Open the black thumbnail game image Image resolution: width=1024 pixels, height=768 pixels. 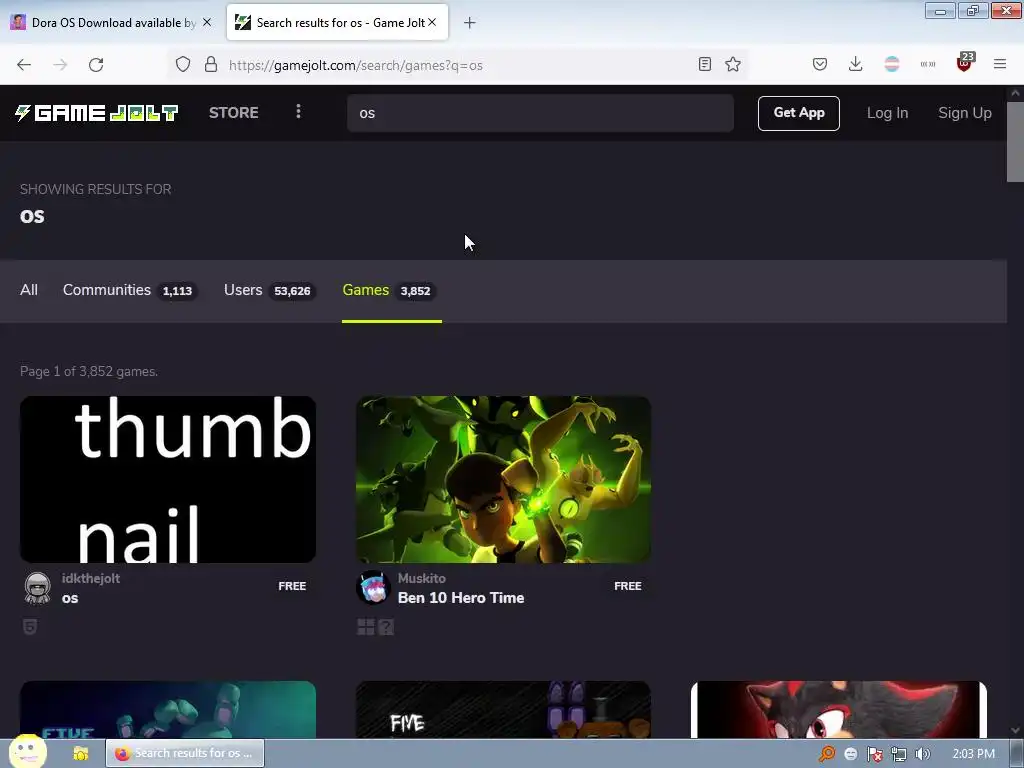pyautogui.click(x=168, y=479)
